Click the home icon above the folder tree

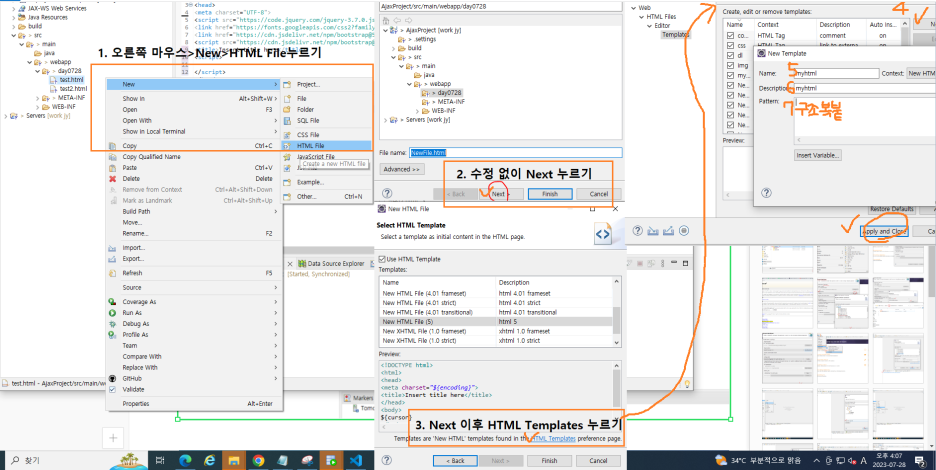click(x=386, y=20)
